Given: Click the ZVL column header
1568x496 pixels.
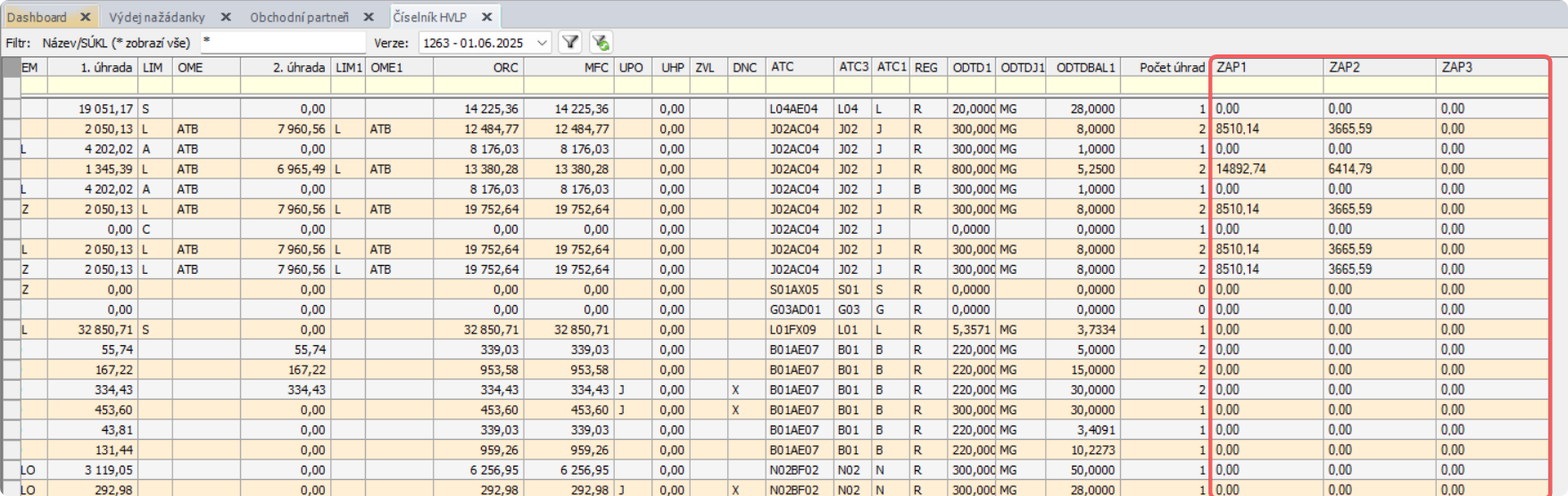Looking at the screenshot, I should click(709, 67).
